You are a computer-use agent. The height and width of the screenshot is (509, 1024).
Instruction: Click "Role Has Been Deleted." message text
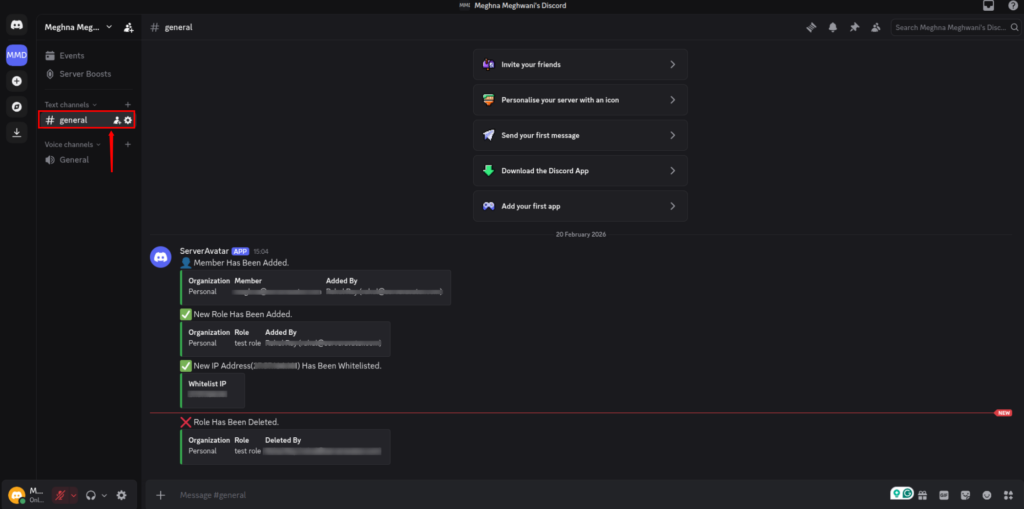point(236,422)
